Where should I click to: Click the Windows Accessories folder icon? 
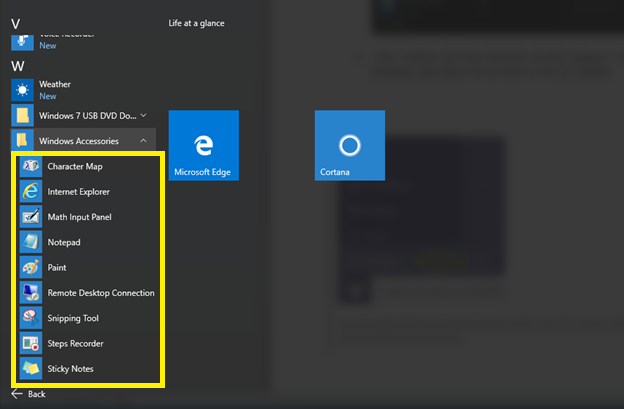(22, 140)
